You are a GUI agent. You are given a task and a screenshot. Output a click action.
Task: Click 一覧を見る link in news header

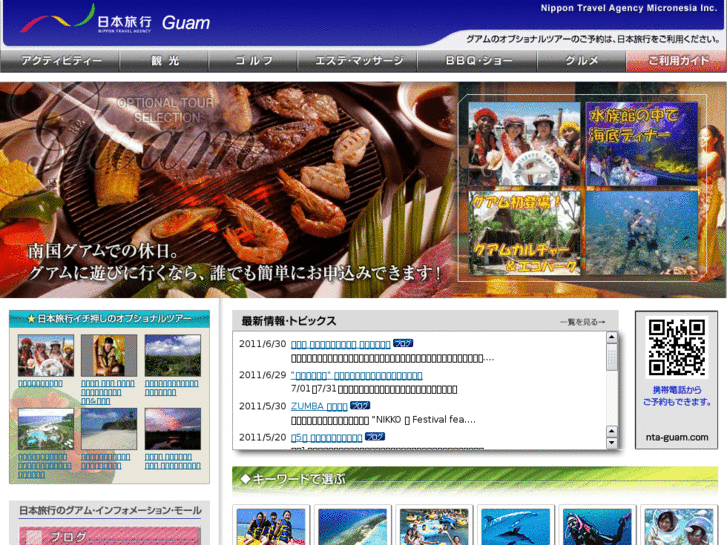tap(583, 322)
